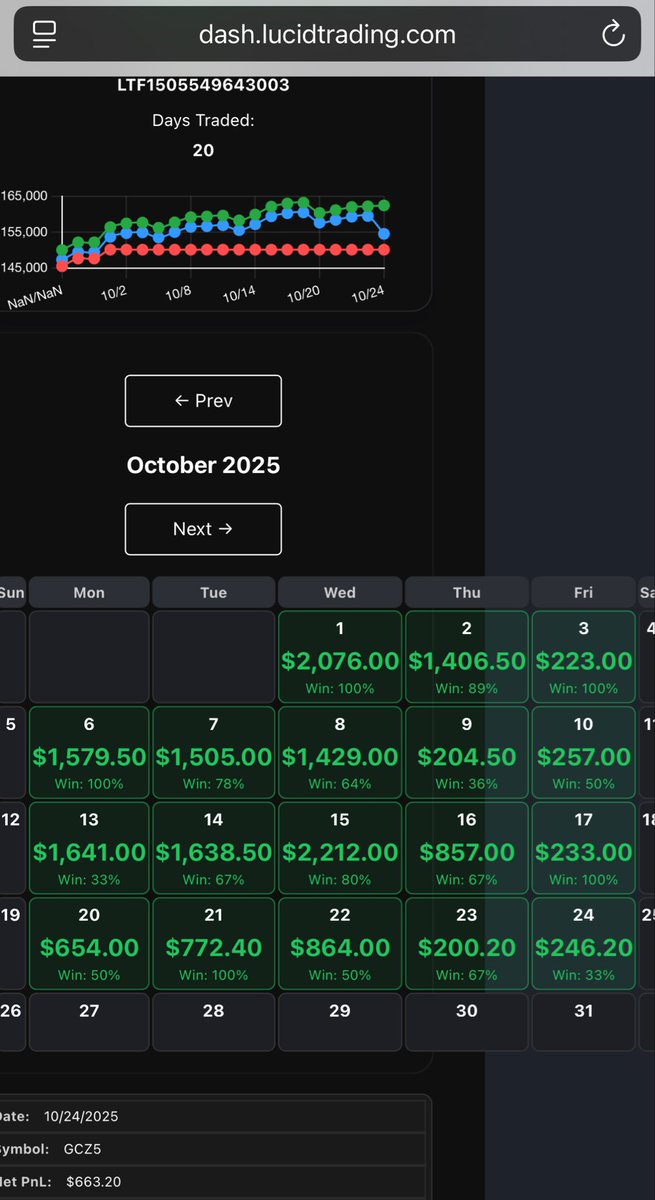View October 21 cell with $772.40
Image resolution: width=655 pixels, height=1200 pixels.
[x=214, y=943]
